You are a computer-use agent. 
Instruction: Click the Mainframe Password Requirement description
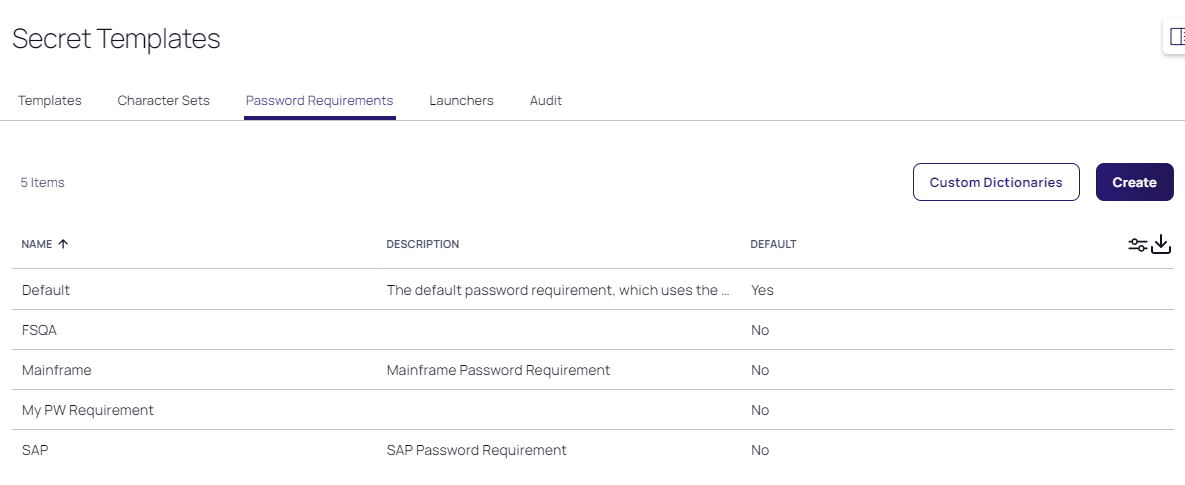coord(497,370)
